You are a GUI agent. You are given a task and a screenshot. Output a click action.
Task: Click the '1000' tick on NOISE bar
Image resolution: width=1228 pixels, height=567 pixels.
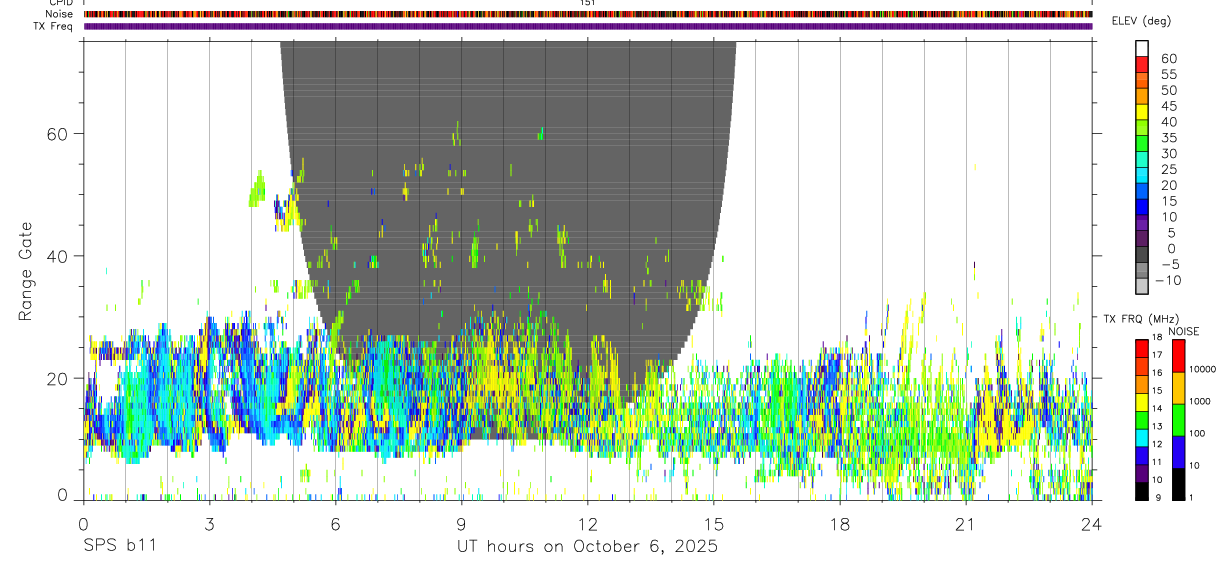click(x=1199, y=402)
